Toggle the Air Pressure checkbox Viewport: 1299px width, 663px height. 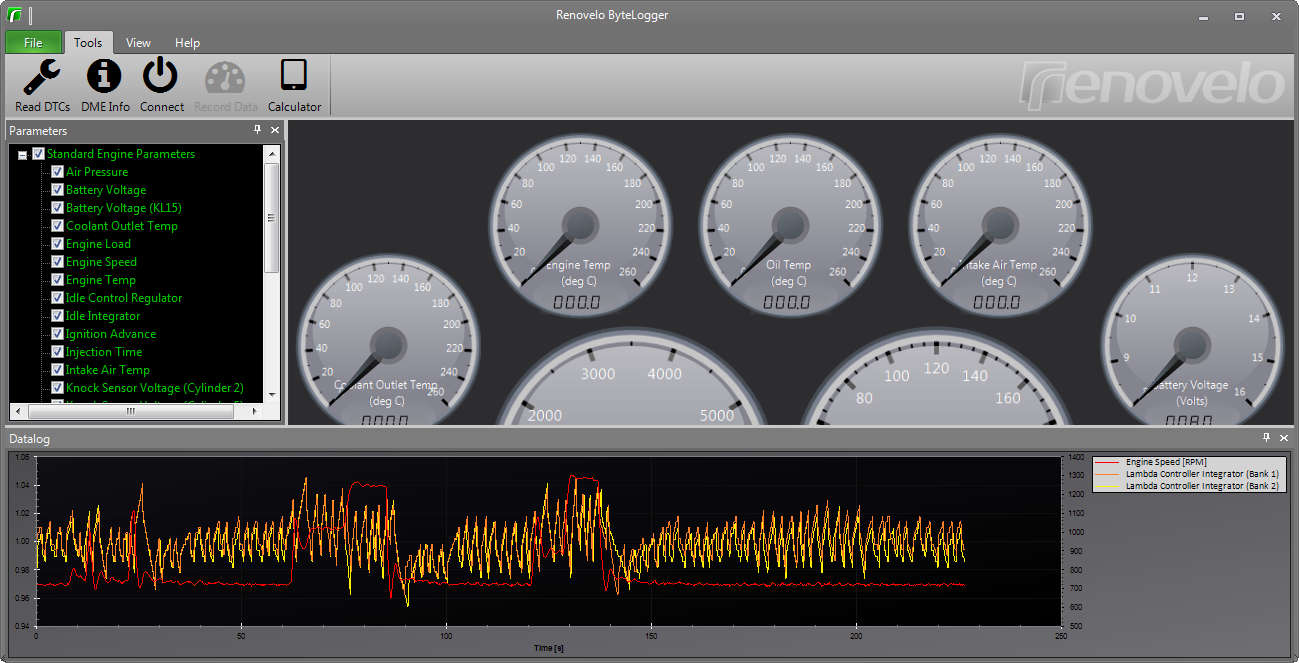point(57,172)
